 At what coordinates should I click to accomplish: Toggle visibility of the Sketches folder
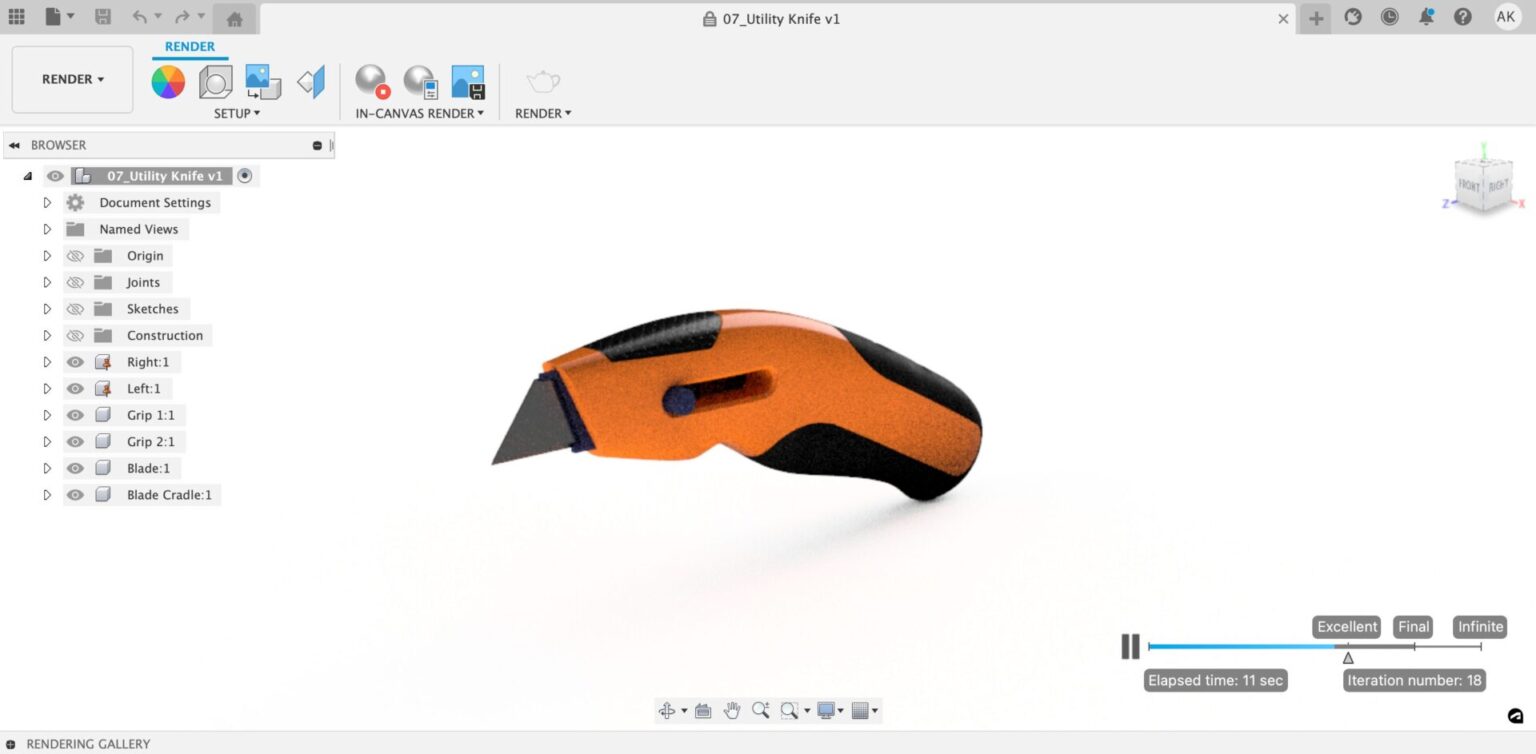[x=75, y=308]
